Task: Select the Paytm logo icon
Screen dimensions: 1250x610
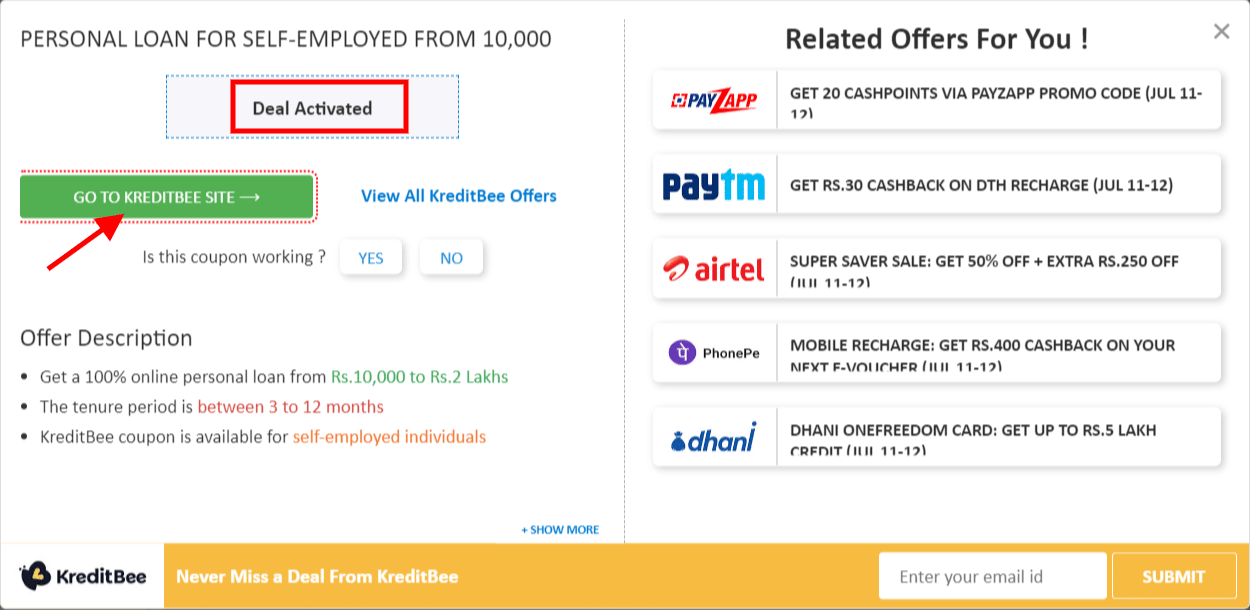Action: (714, 184)
